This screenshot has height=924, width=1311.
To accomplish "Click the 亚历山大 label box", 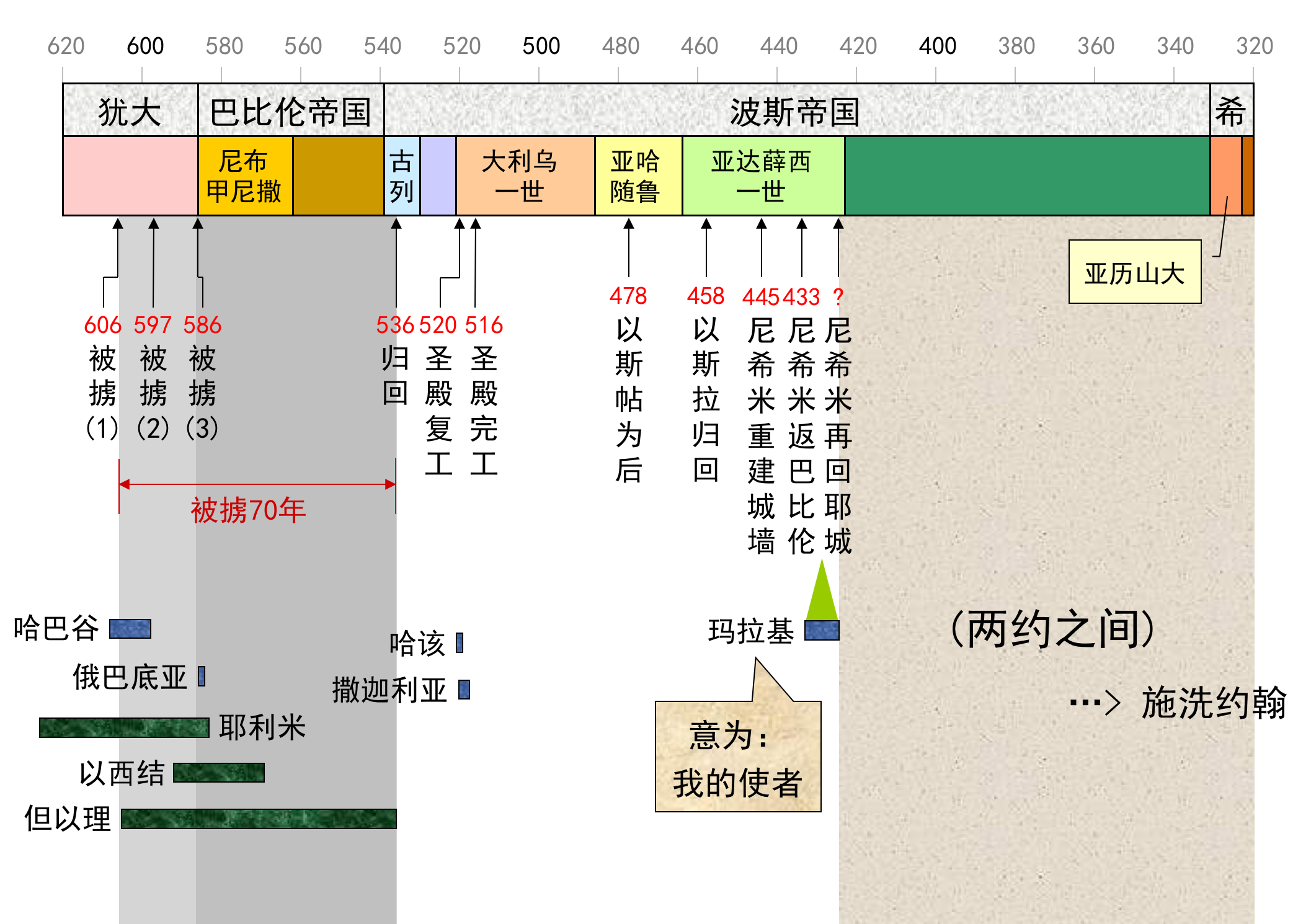I will (1134, 272).
